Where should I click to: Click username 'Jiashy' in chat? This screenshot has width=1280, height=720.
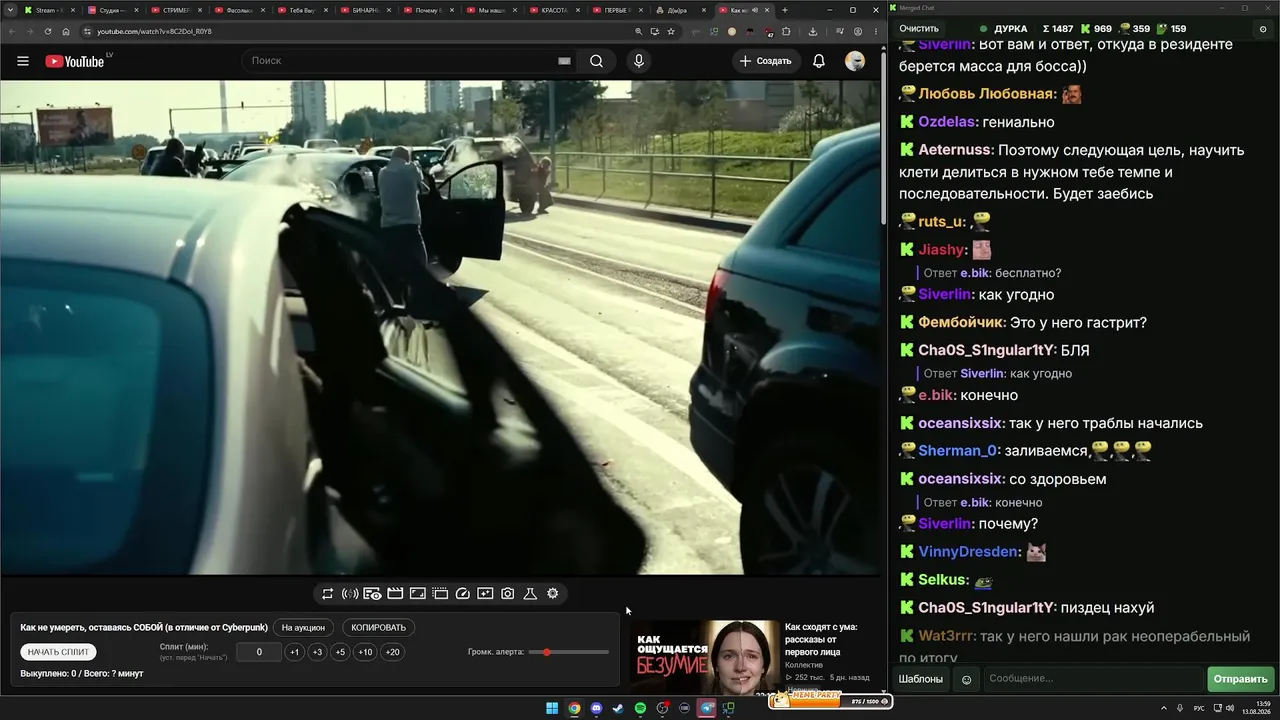tap(942, 250)
